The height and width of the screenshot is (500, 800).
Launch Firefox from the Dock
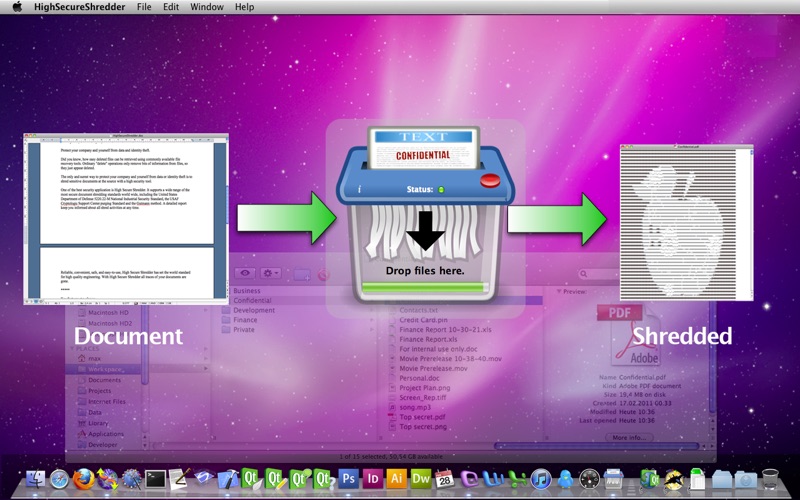click(84, 480)
